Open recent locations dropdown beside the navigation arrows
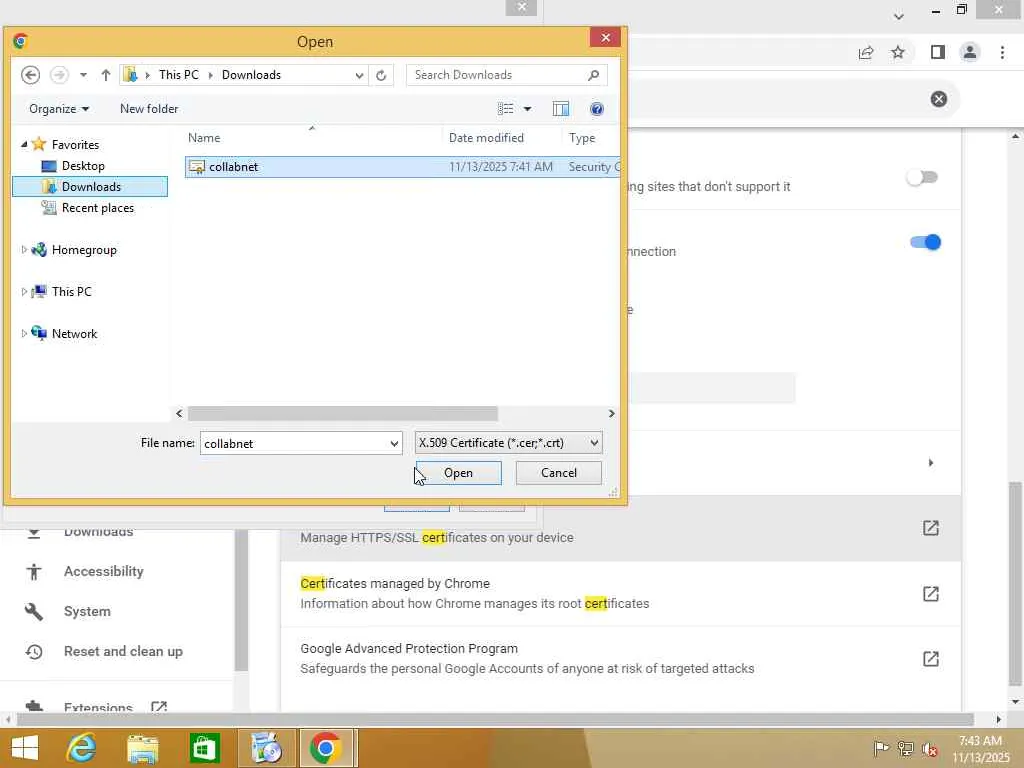1024x768 pixels. click(x=84, y=75)
